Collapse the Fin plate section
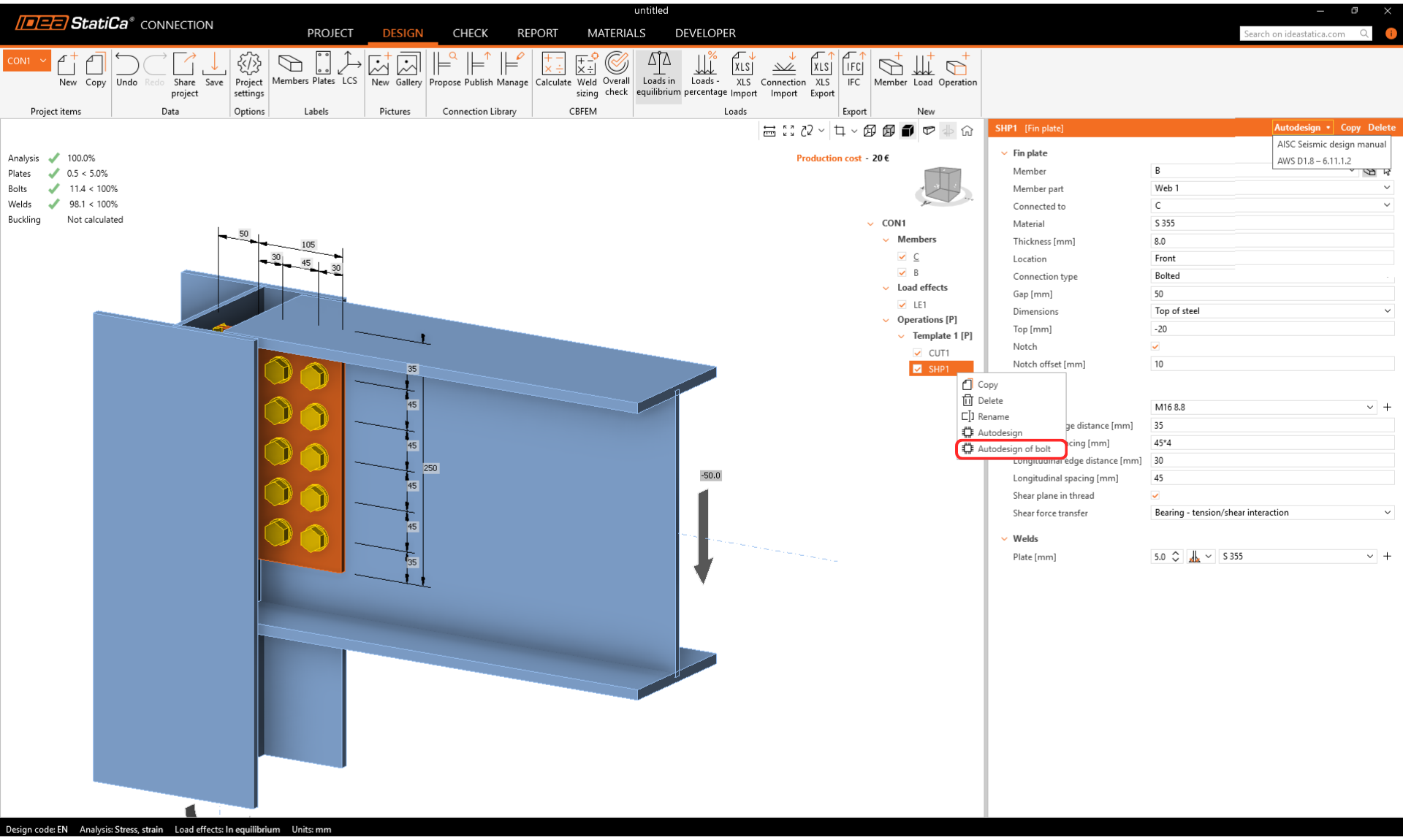The height and width of the screenshot is (840, 1403). click(1004, 153)
